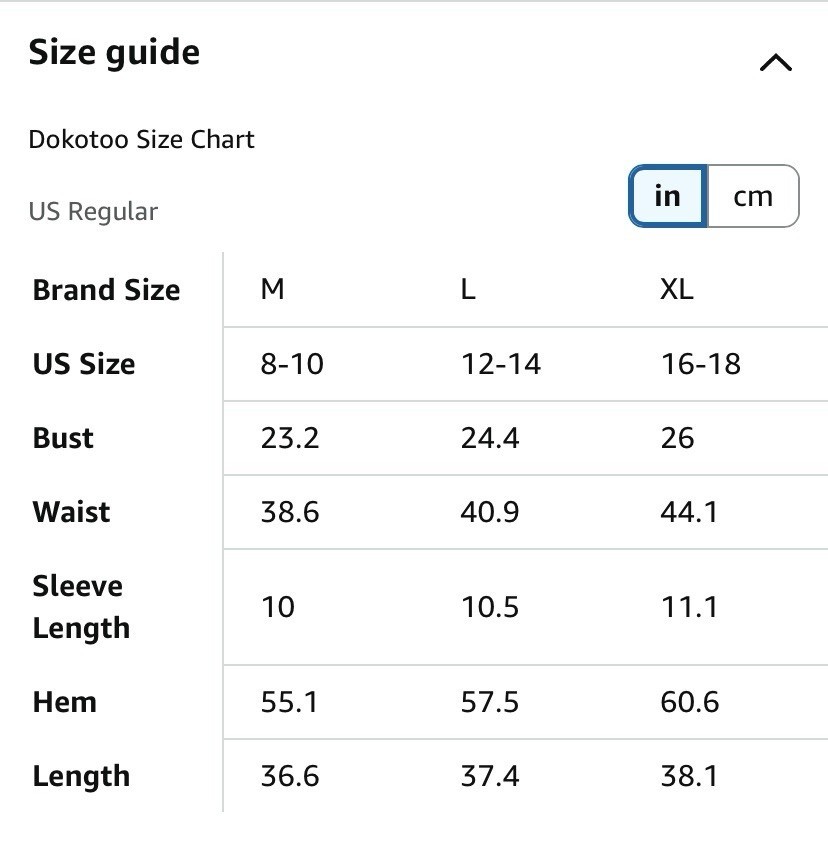Image resolution: width=828 pixels, height=844 pixels.
Task: Click the Sleeve Length row label
Action: pyautogui.click(x=81, y=607)
